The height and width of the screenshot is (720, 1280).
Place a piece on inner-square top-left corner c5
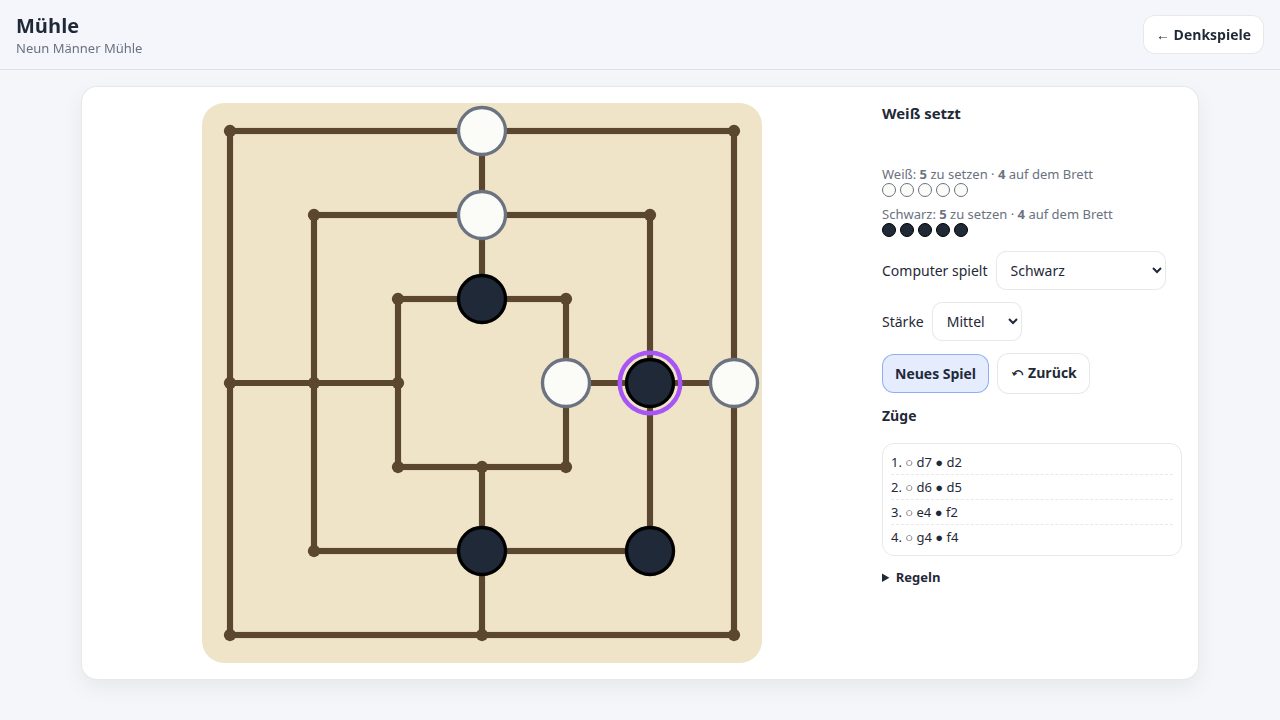[x=398, y=299]
